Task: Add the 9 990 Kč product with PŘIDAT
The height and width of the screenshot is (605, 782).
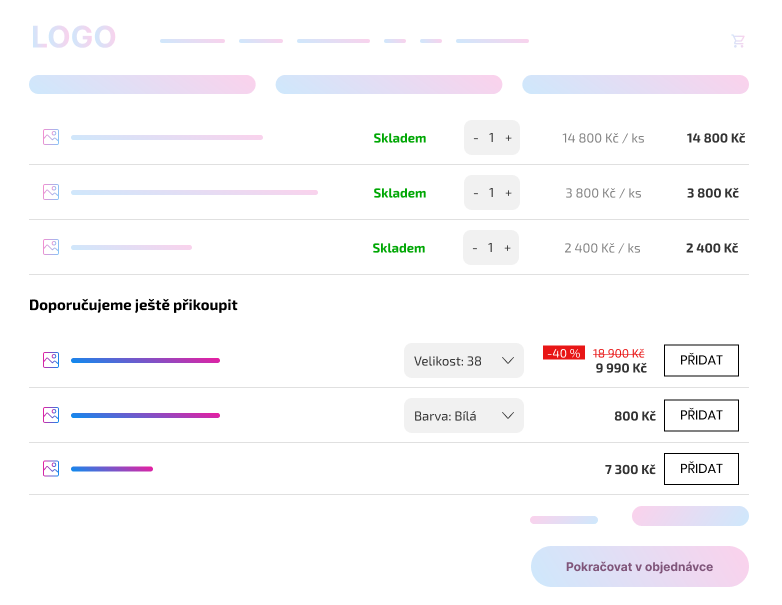Action: pyautogui.click(x=701, y=360)
